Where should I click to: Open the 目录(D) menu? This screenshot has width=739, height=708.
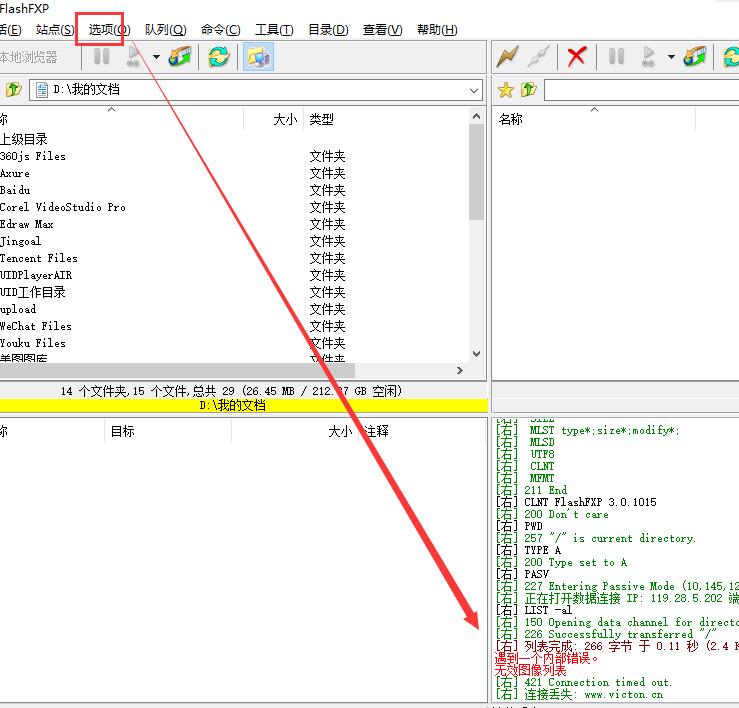[328, 30]
